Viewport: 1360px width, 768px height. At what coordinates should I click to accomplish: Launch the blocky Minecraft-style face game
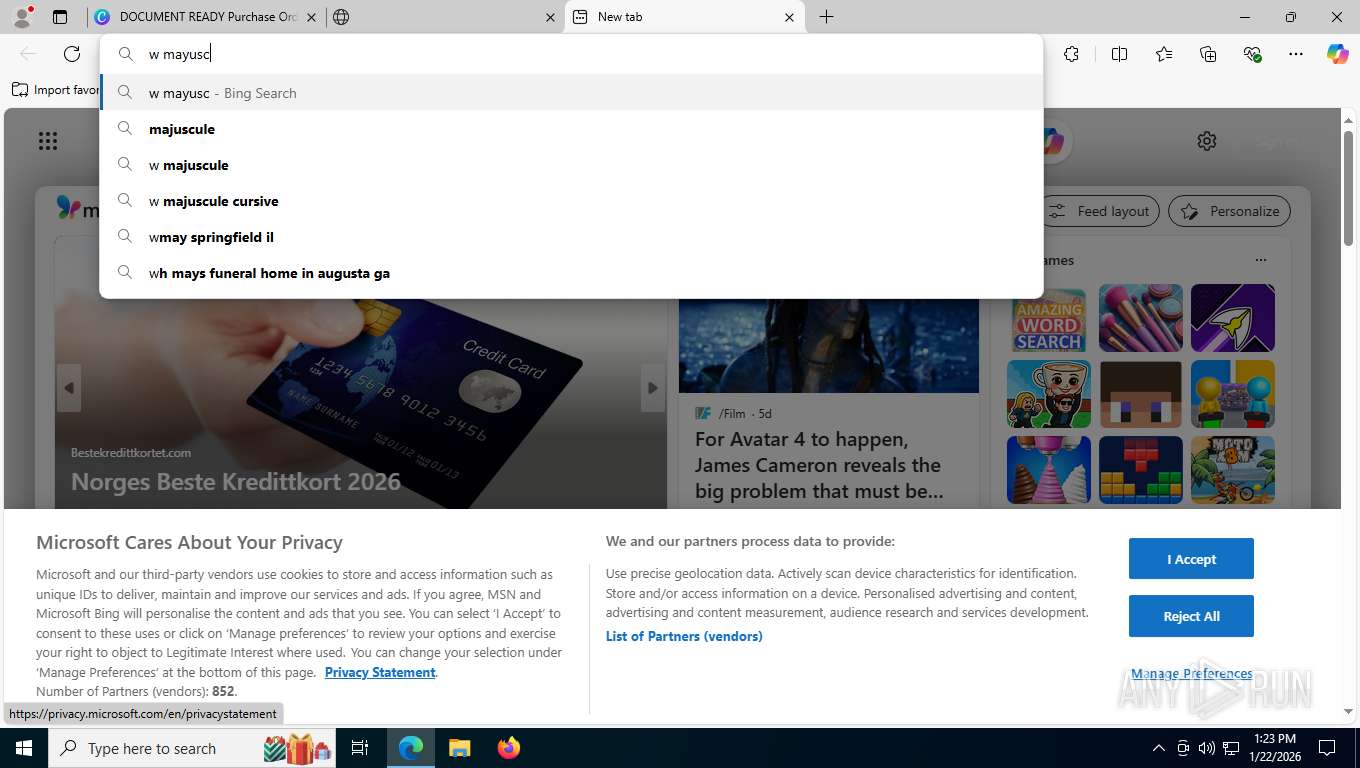click(1140, 394)
